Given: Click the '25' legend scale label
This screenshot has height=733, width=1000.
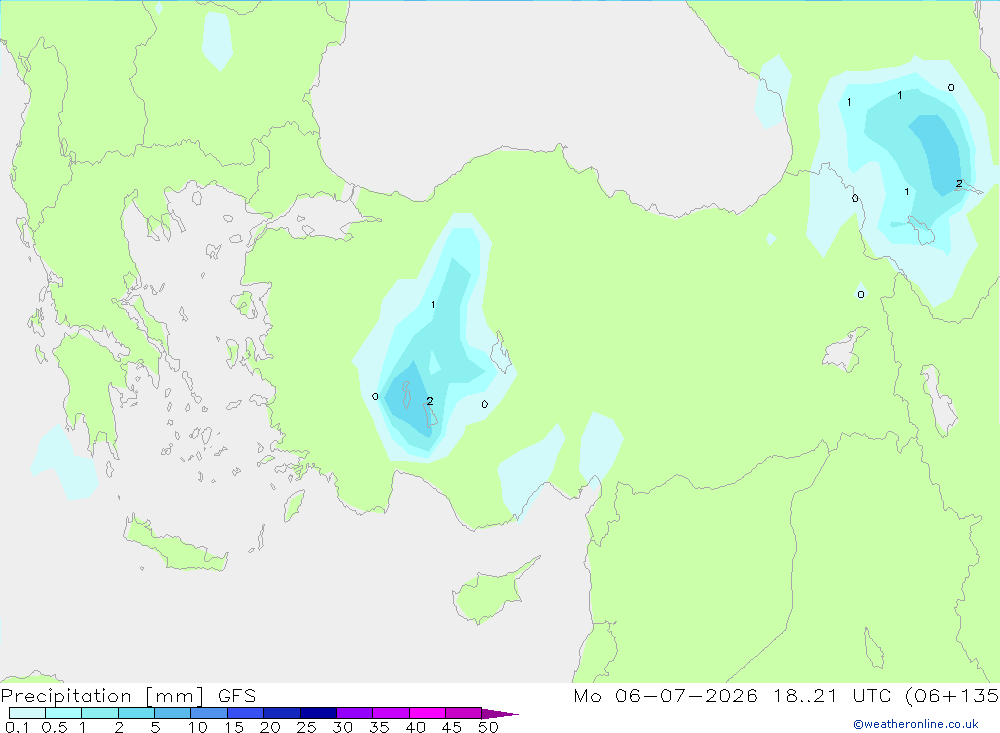Looking at the screenshot, I should point(306,727).
